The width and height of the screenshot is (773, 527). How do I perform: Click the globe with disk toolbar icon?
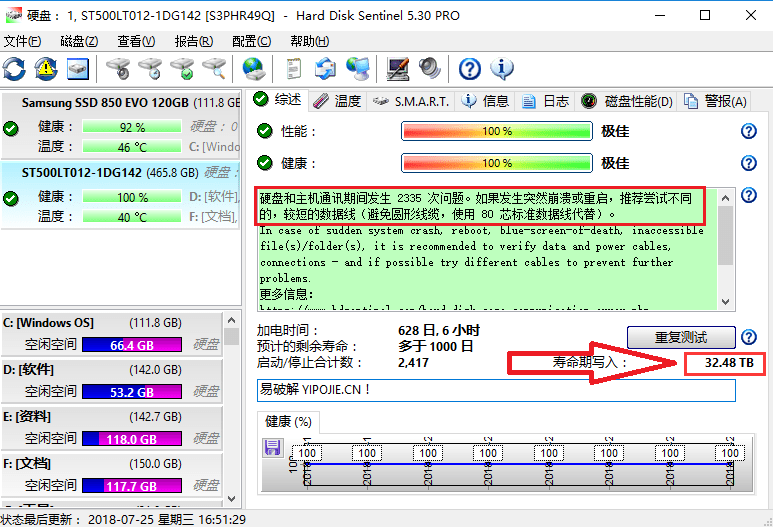pos(253,68)
